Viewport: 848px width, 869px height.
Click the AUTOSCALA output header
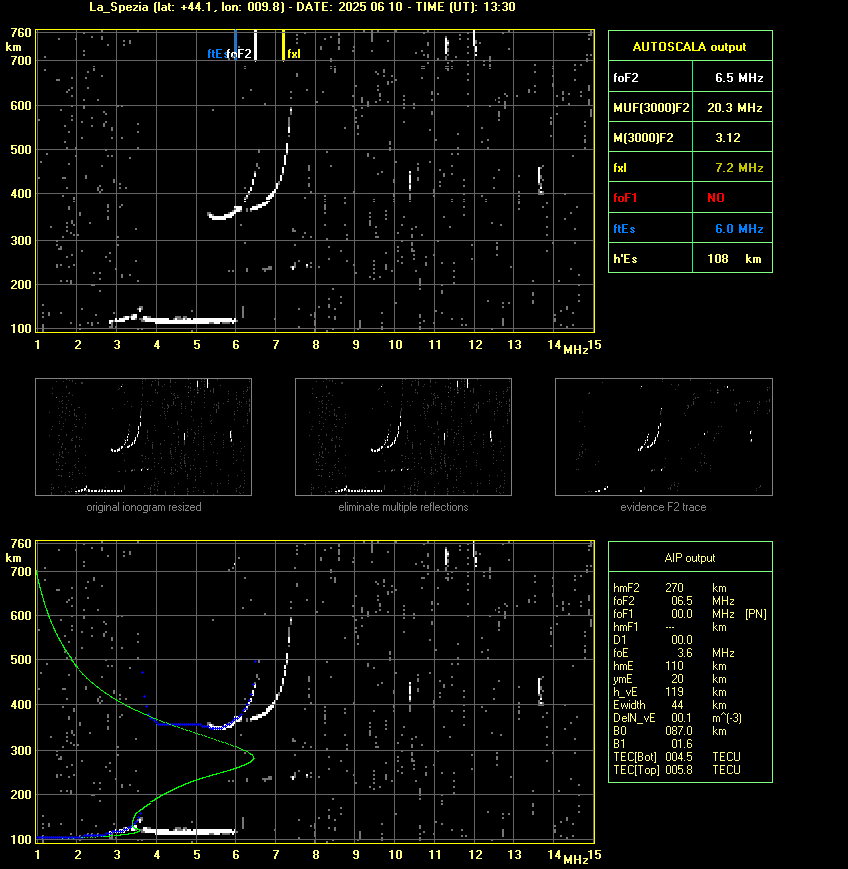(690, 47)
